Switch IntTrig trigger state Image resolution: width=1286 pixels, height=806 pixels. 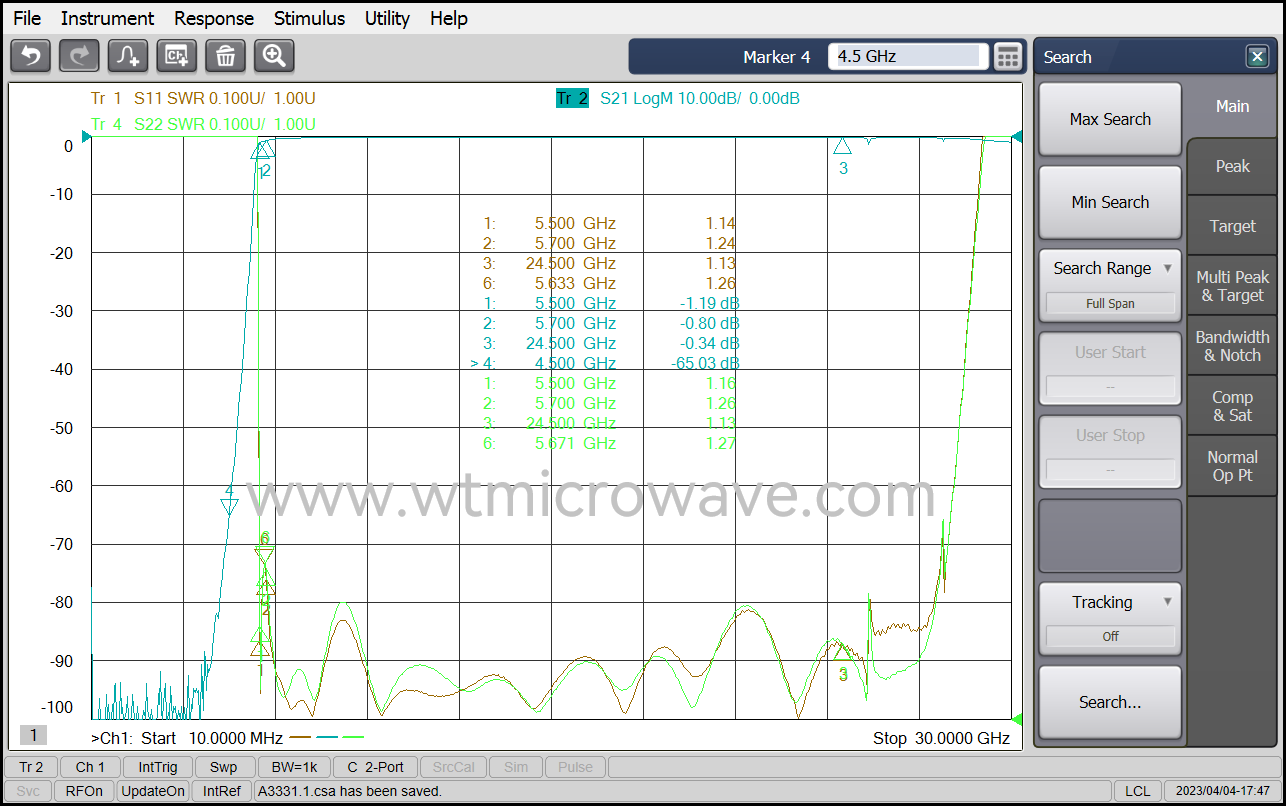[158, 767]
